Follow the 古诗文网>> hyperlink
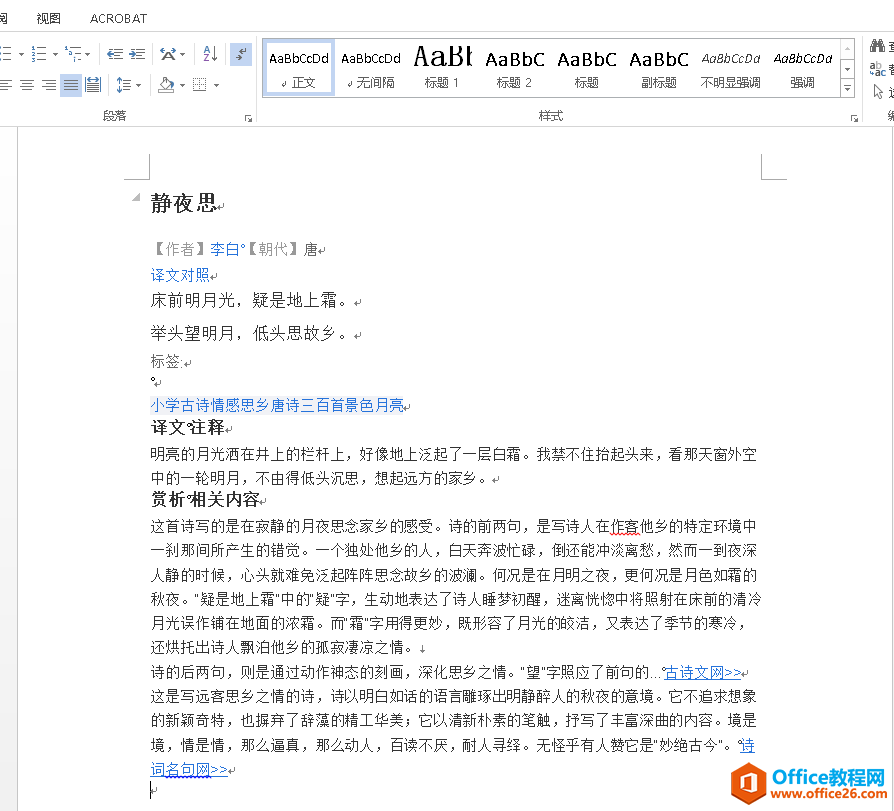 pyautogui.click(x=702, y=672)
